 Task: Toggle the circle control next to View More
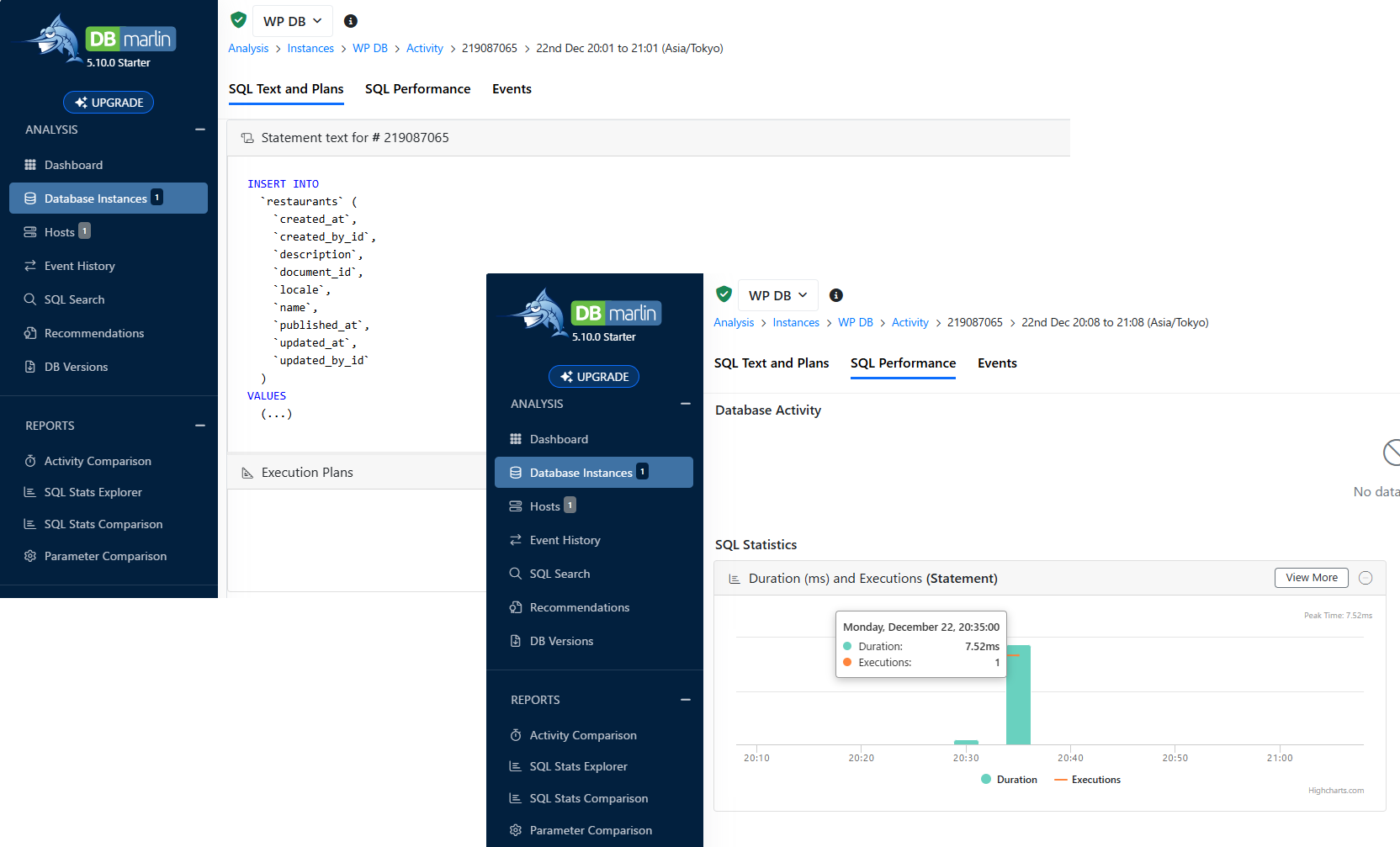[1366, 578]
